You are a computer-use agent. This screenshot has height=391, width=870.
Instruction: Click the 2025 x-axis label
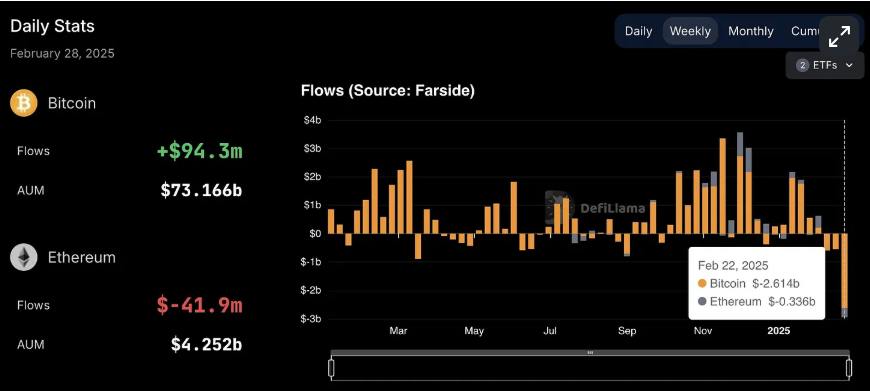tap(778, 331)
